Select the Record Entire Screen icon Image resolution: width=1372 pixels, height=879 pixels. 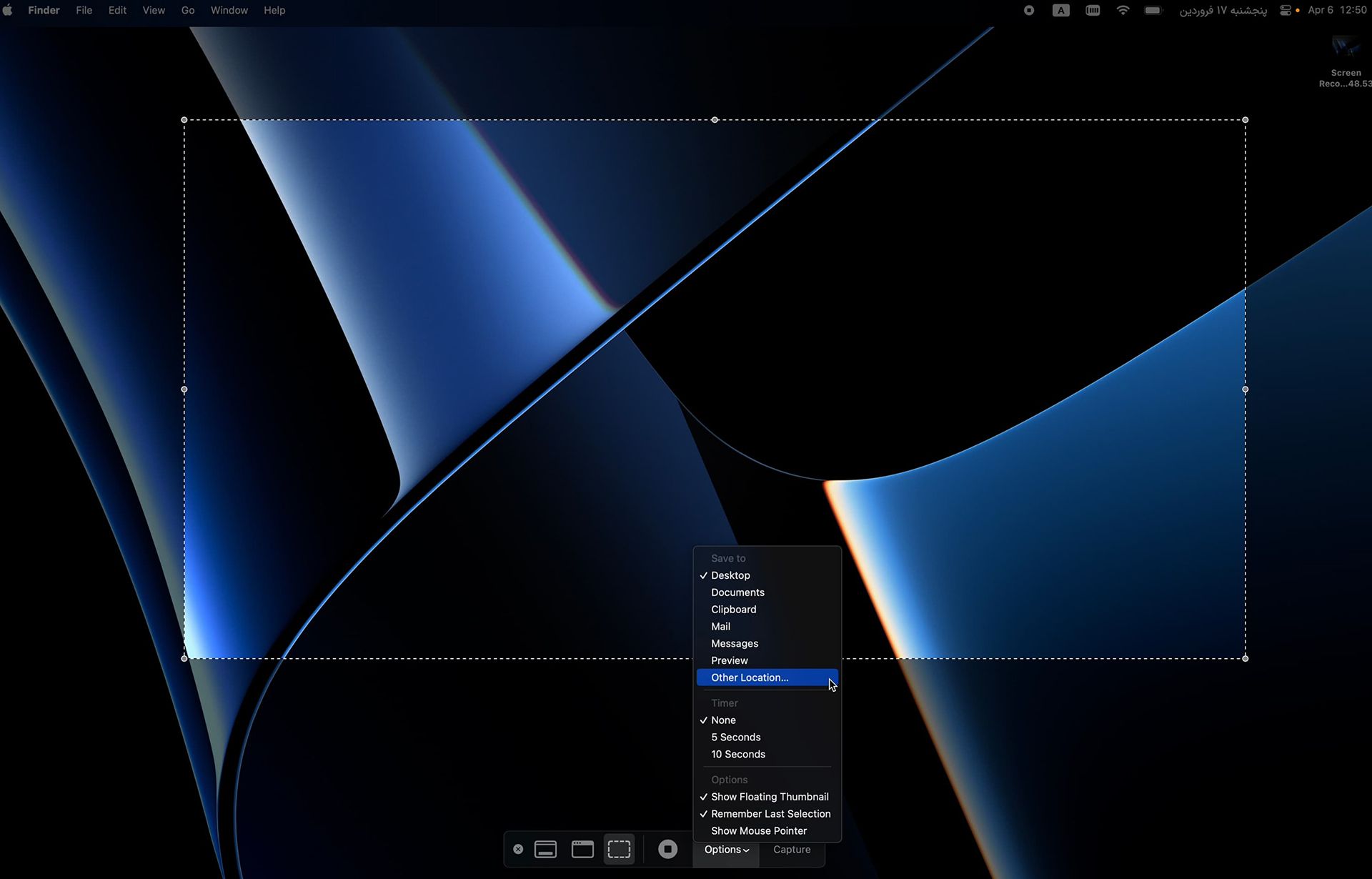coord(545,849)
